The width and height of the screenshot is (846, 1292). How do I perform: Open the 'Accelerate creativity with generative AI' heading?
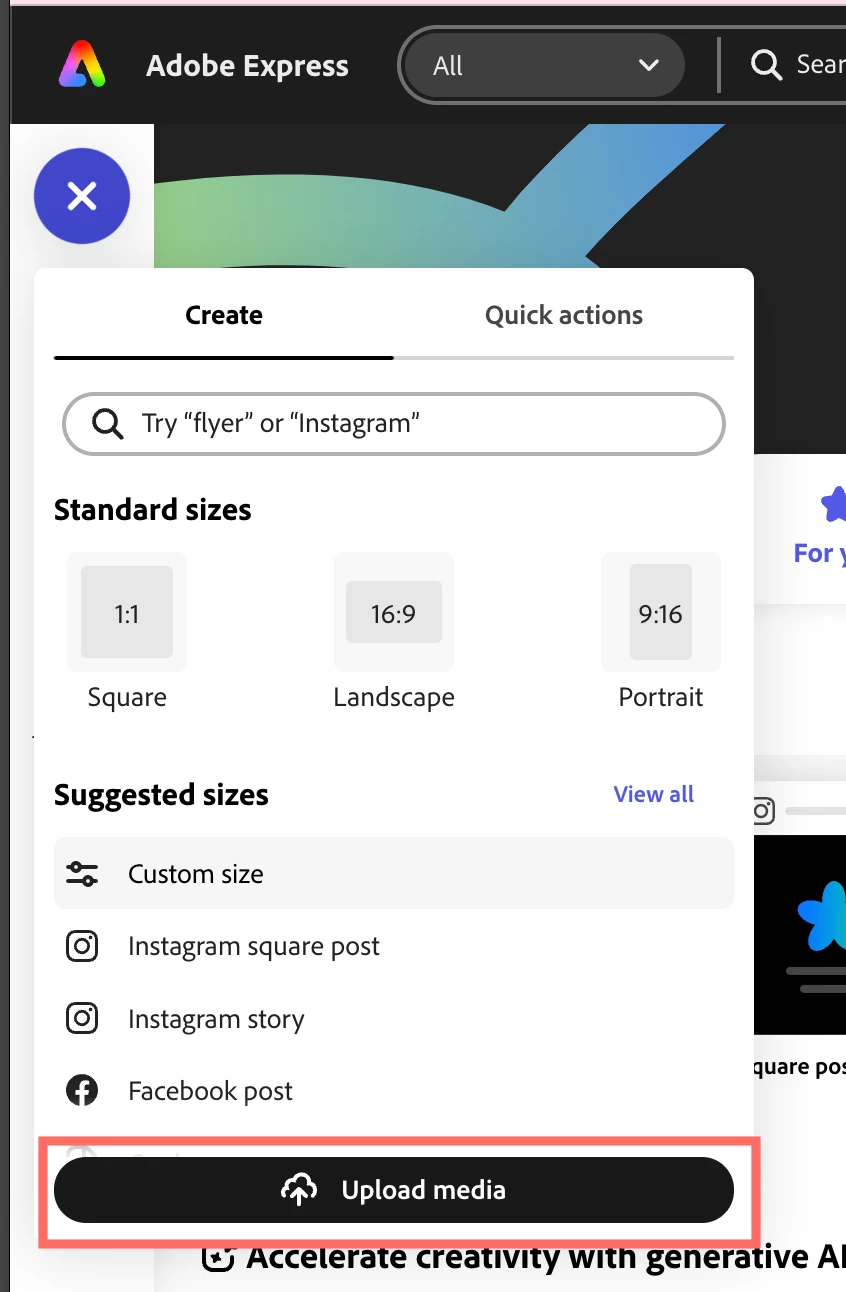[x=546, y=1257]
